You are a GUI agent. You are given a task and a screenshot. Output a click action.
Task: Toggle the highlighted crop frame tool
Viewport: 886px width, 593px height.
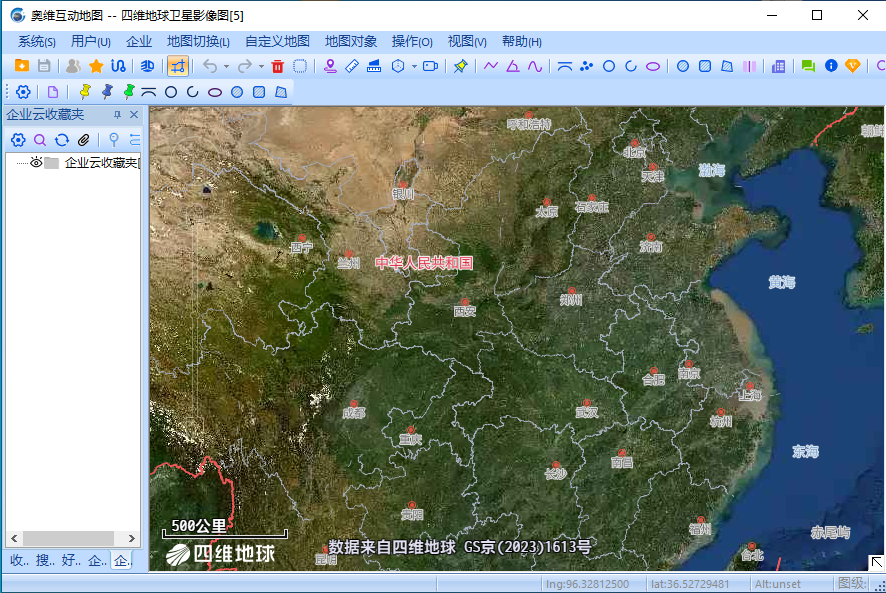[177, 66]
